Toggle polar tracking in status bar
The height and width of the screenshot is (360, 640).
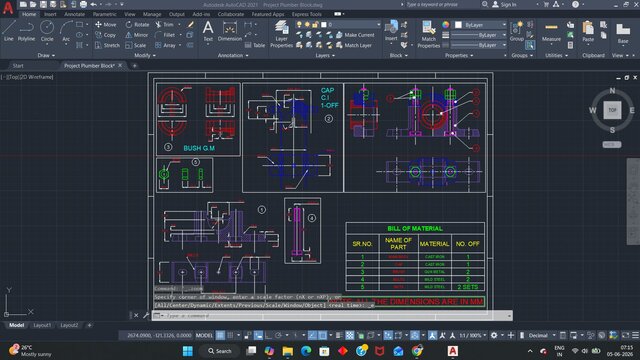pyautogui.click(x=278, y=336)
